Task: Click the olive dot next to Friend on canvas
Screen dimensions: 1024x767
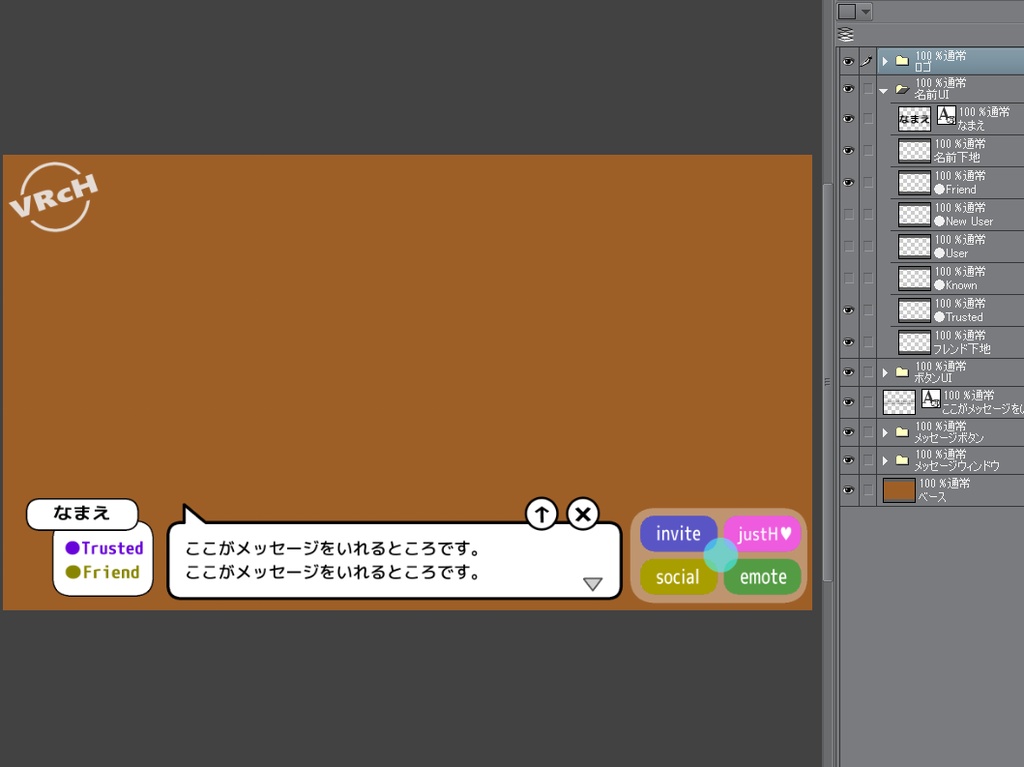Action: (x=72, y=572)
